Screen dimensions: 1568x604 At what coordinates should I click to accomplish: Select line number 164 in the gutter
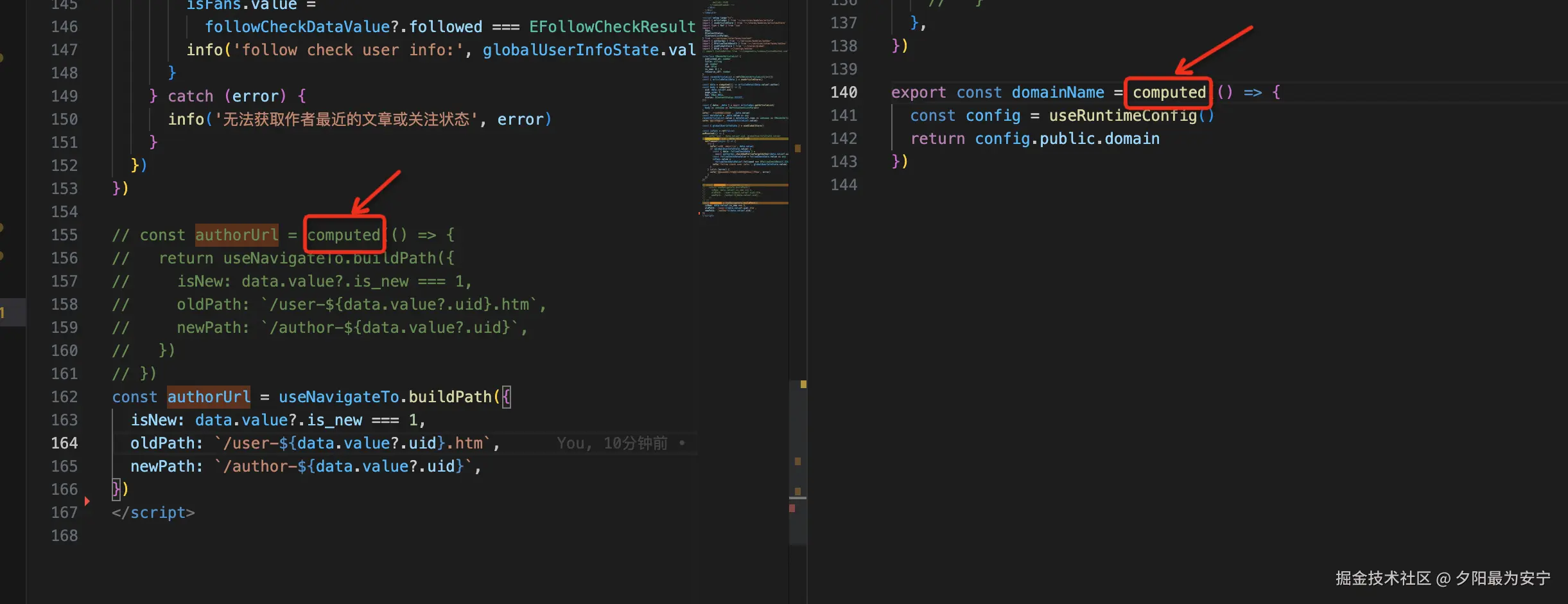coord(64,443)
